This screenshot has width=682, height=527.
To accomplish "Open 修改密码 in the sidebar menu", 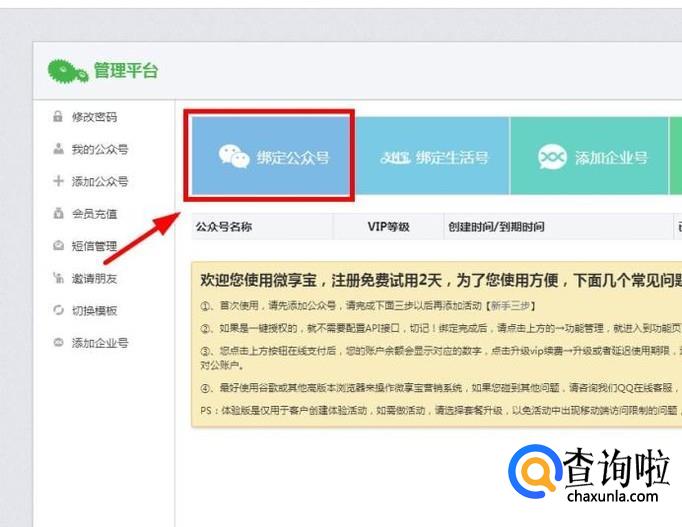I will (94, 117).
